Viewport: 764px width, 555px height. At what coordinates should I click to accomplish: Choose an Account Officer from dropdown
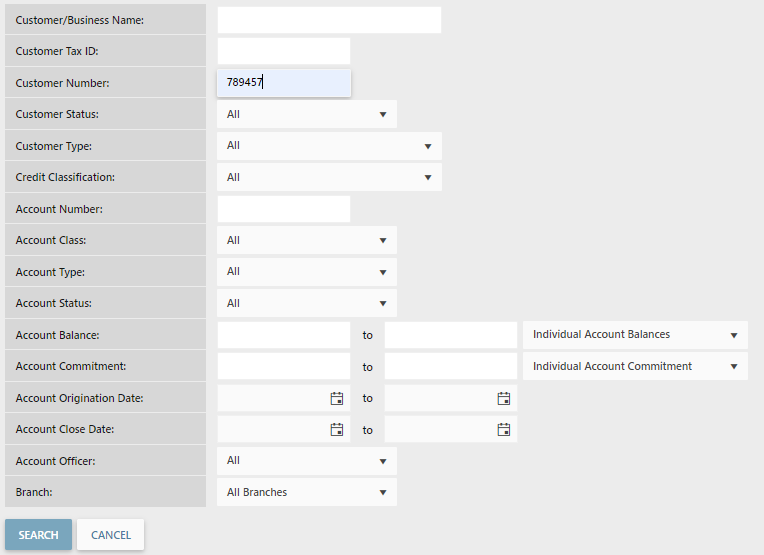(x=306, y=461)
